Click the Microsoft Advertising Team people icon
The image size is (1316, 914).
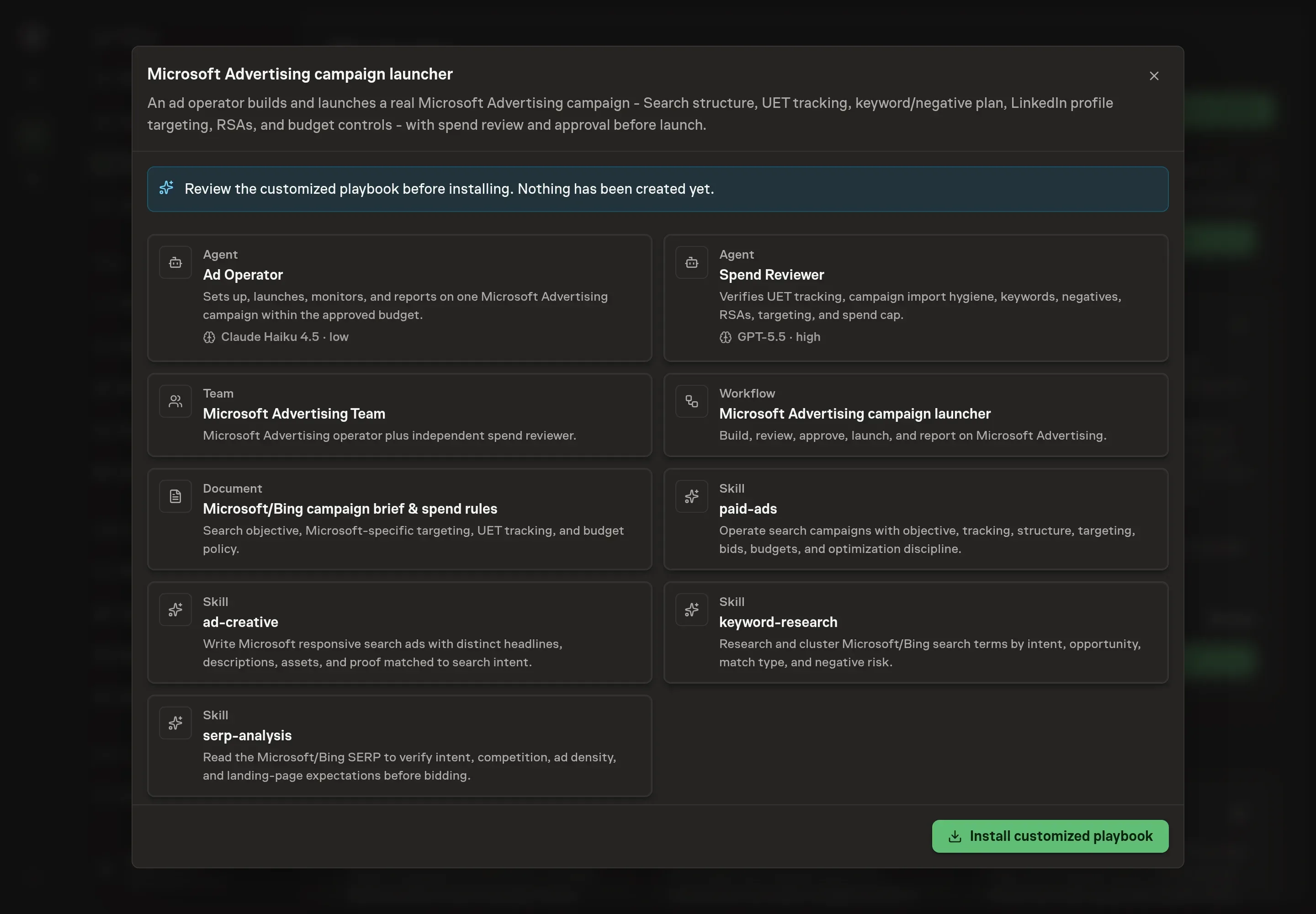click(175, 401)
